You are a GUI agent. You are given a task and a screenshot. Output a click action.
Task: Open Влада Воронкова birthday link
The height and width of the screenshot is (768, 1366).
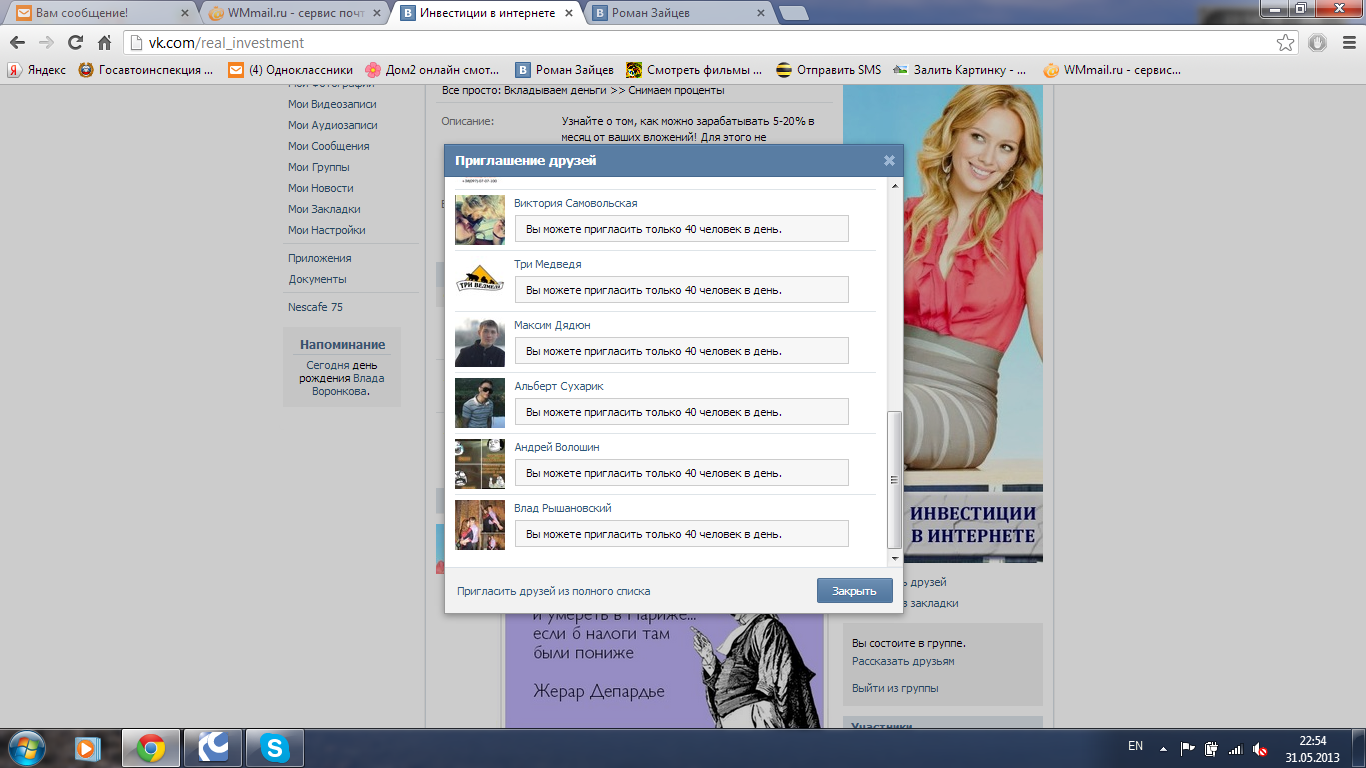point(348,385)
